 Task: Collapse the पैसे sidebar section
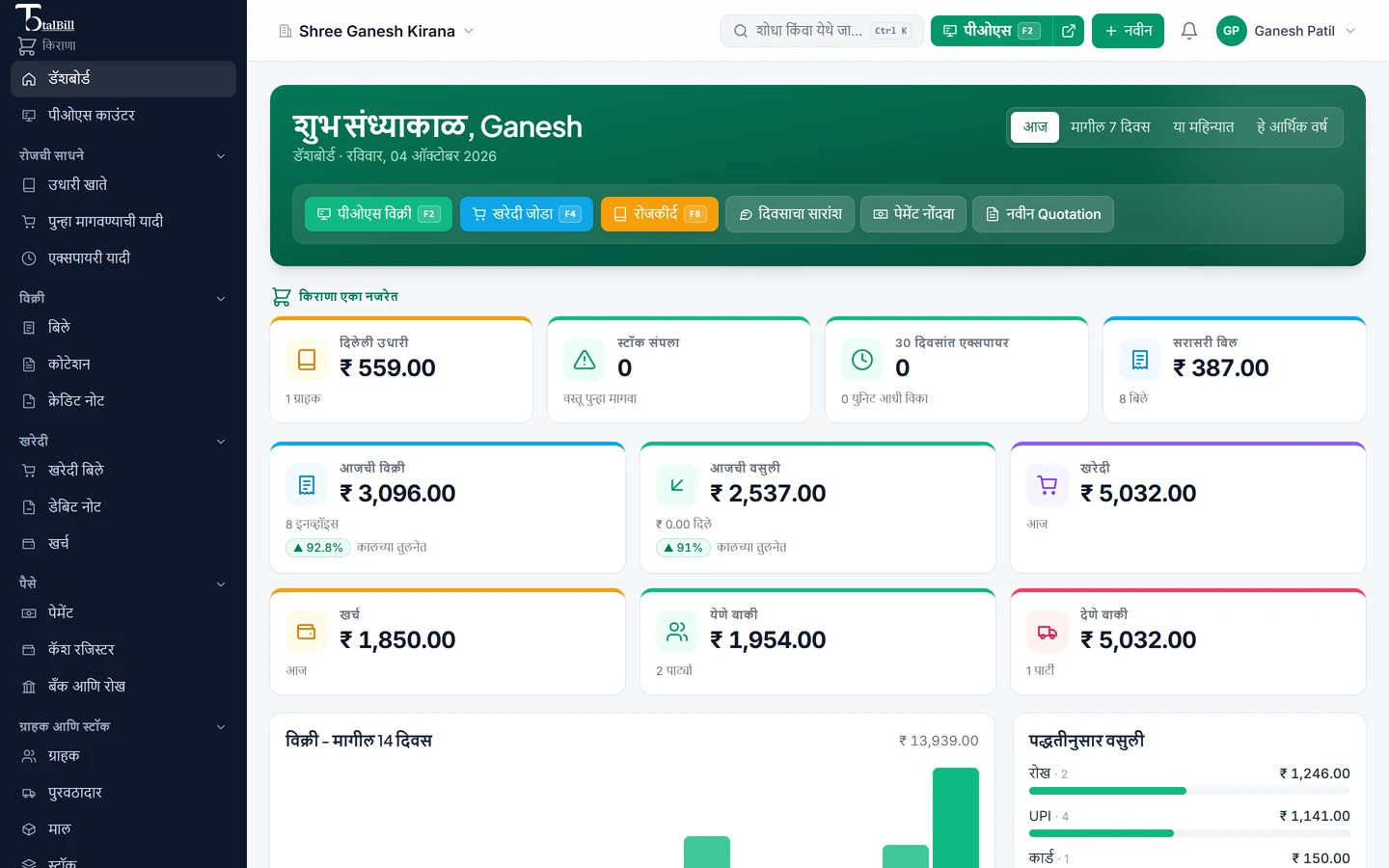(123, 583)
